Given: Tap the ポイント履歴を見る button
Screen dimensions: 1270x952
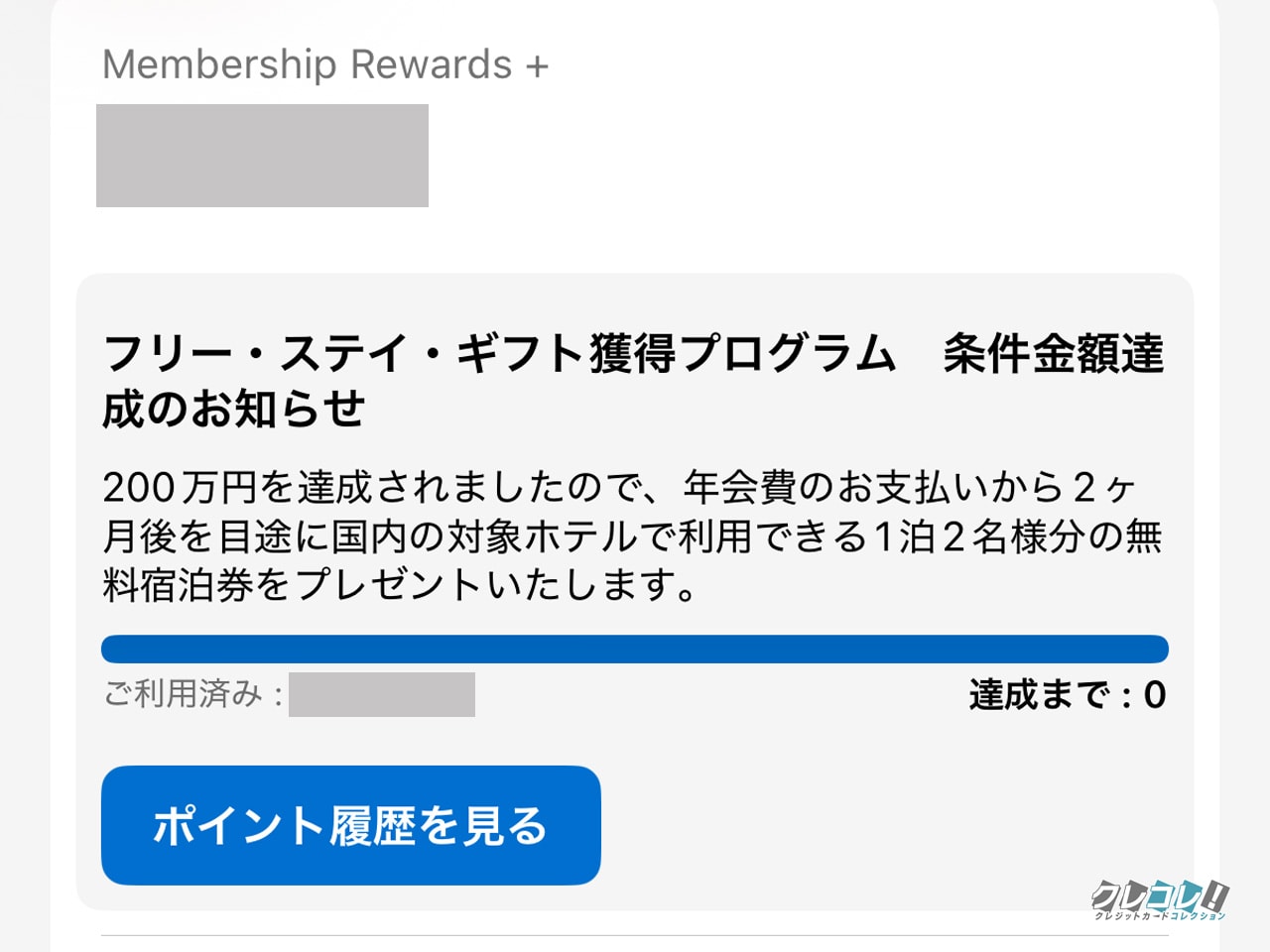Looking at the screenshot, I should click(x=350, y=825).
